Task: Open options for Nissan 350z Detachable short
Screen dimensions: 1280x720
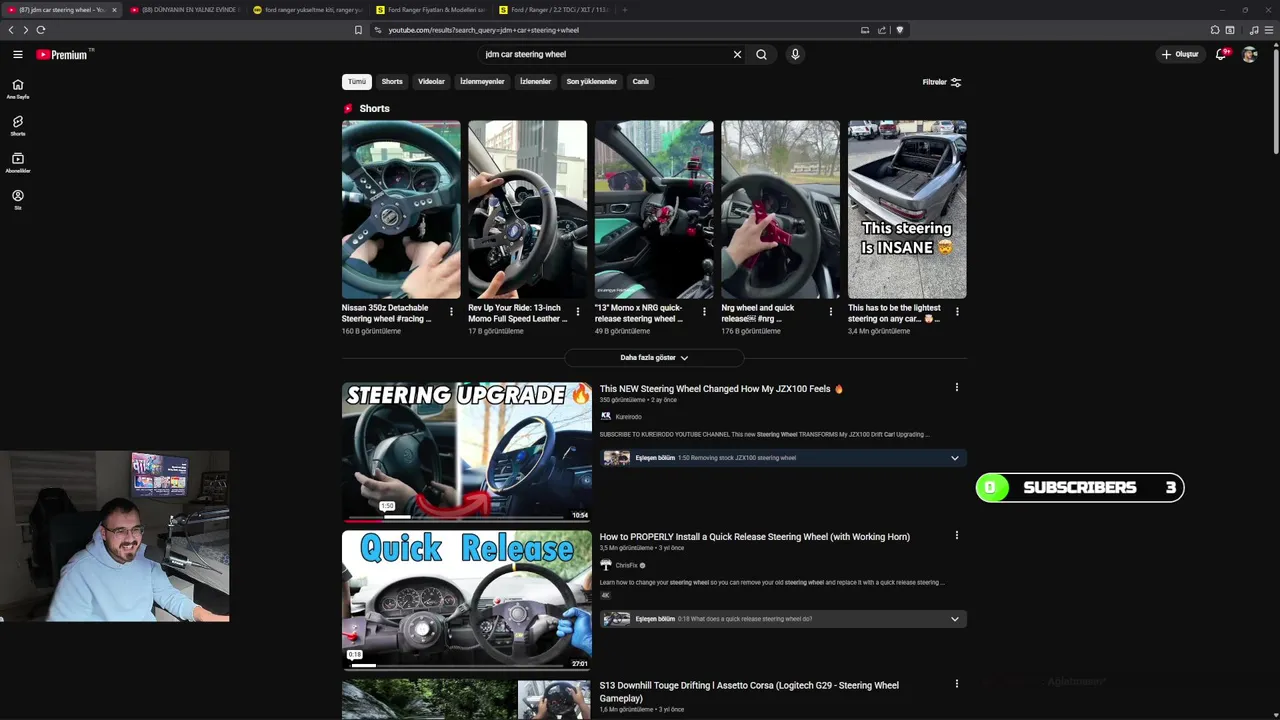Action: coord(451,312)
